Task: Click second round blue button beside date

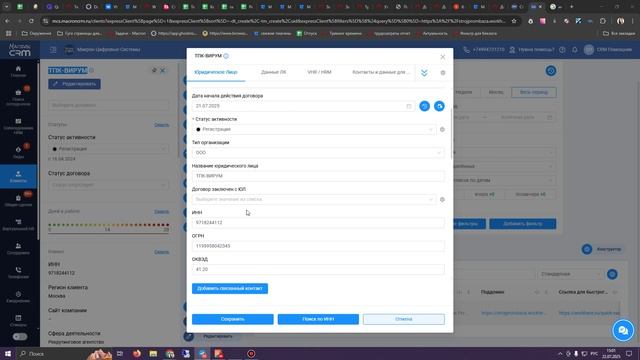Action: [439, 106]
